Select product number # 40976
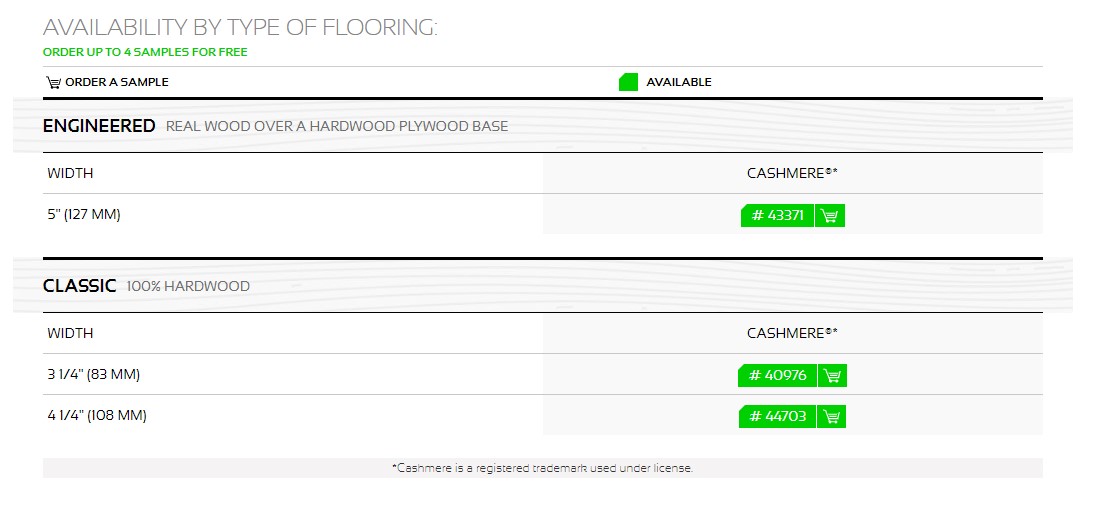The height and width of the screenshot is (513, 1096). (x=777, y=376)
